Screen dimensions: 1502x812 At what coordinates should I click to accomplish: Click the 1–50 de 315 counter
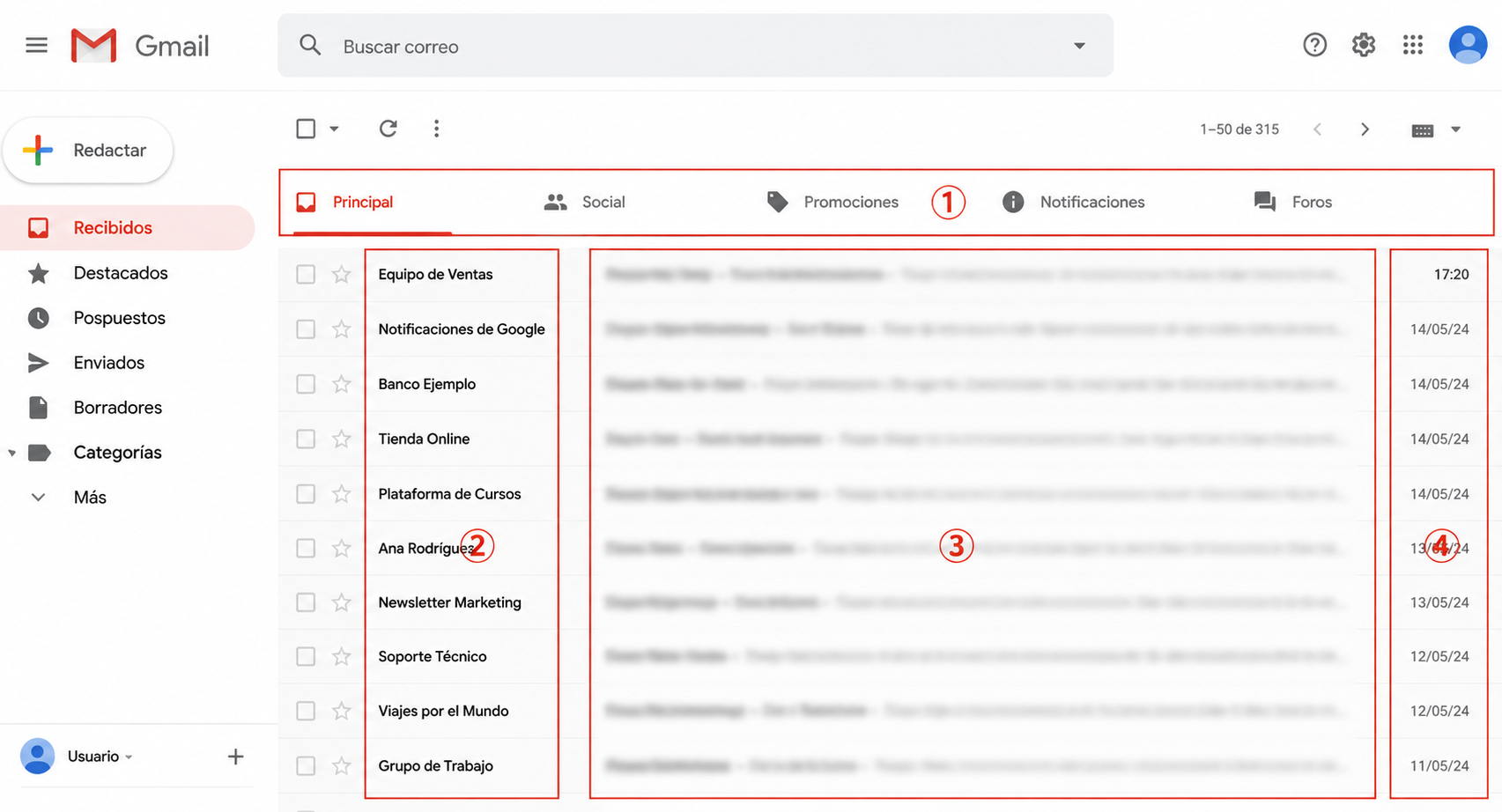(1239, 129)
